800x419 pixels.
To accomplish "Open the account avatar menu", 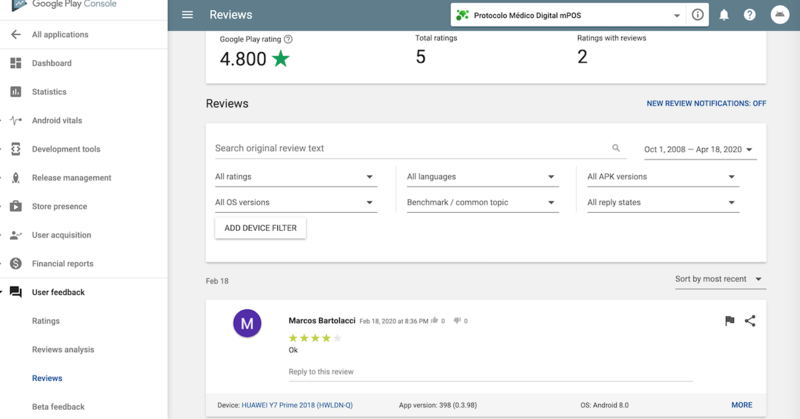I will [x=780, y=15].
